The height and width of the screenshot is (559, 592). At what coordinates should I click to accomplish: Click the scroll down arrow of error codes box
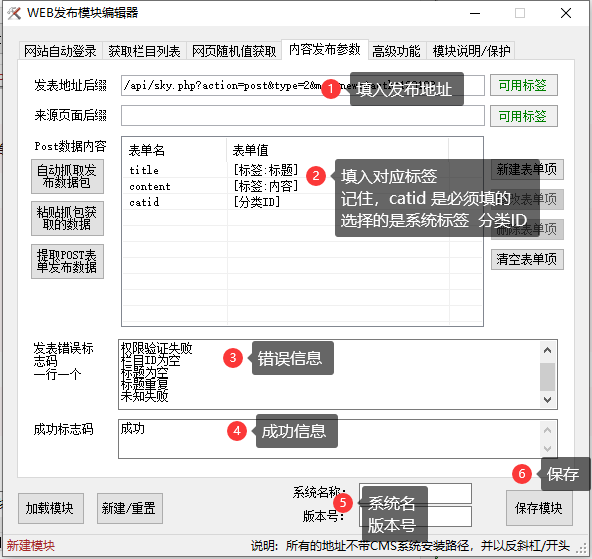click(547, 399)
